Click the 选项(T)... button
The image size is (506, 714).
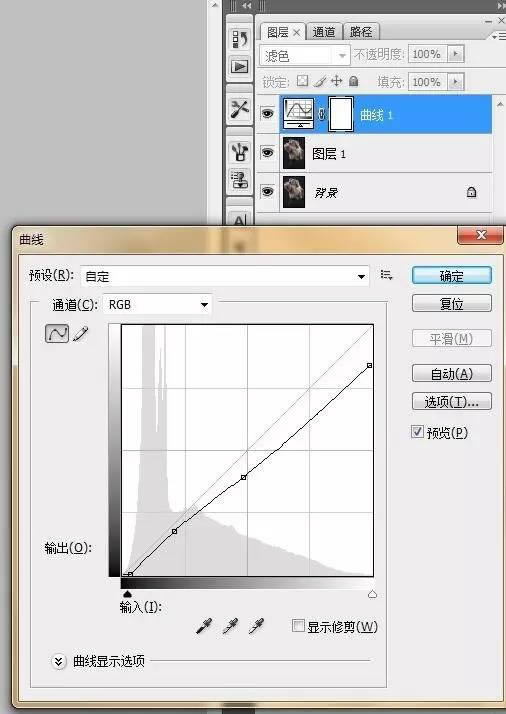pos(451,402)
